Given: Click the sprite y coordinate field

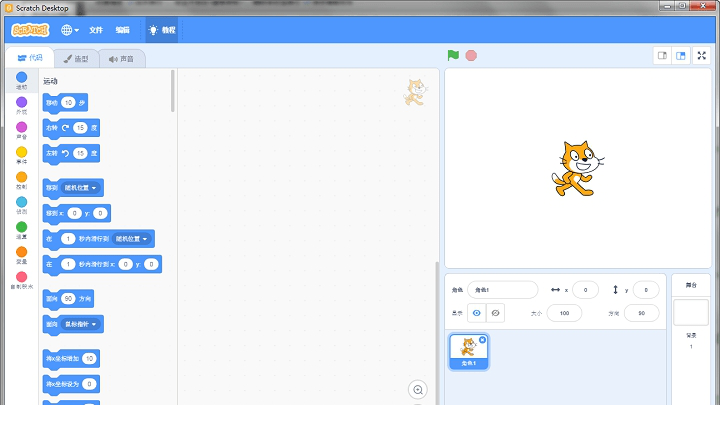Looking at the screenshot, I should coord(646,290).
